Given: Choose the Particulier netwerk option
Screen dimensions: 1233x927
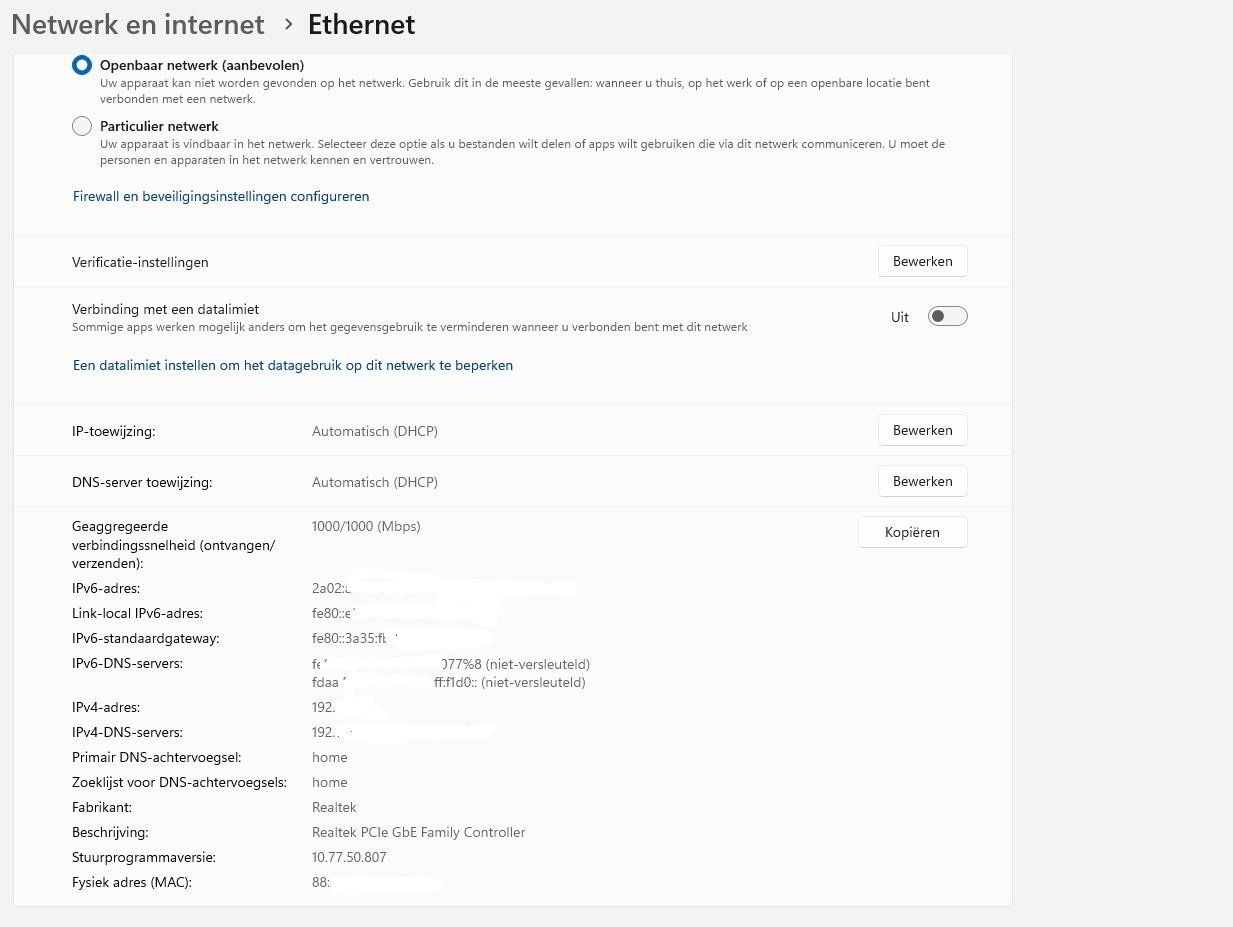Looking at the screenshot, I should pyautogui.click(x=82, y=127).
